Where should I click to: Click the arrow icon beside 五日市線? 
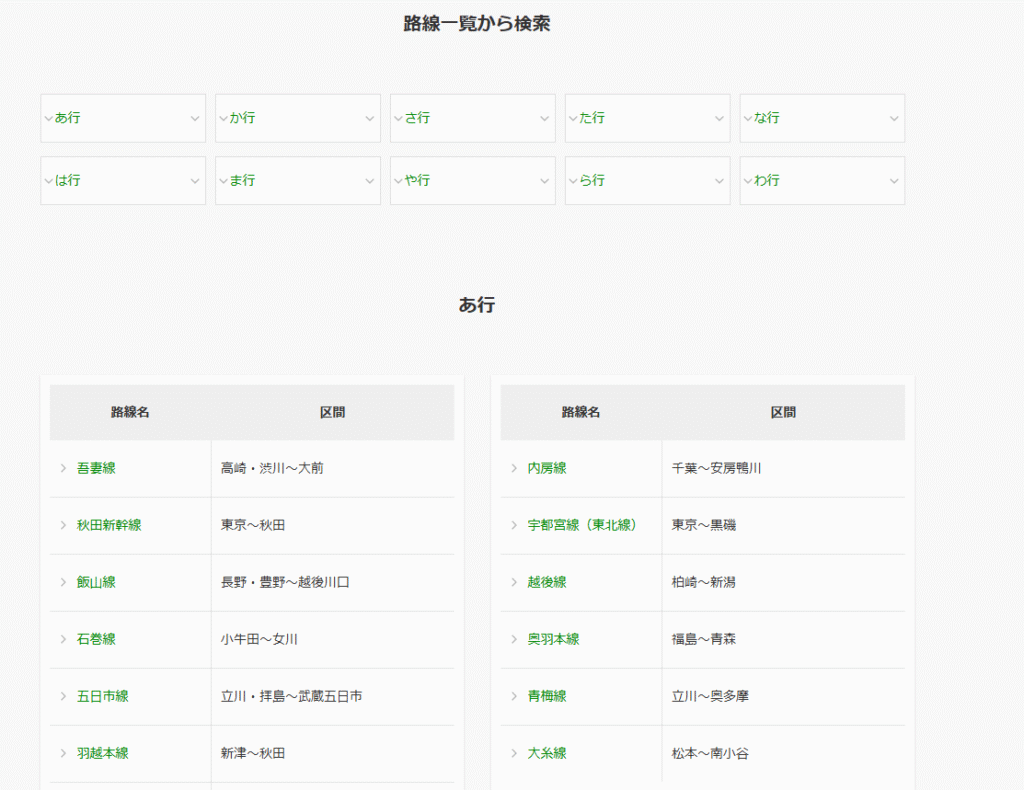[x=63, y=696]
